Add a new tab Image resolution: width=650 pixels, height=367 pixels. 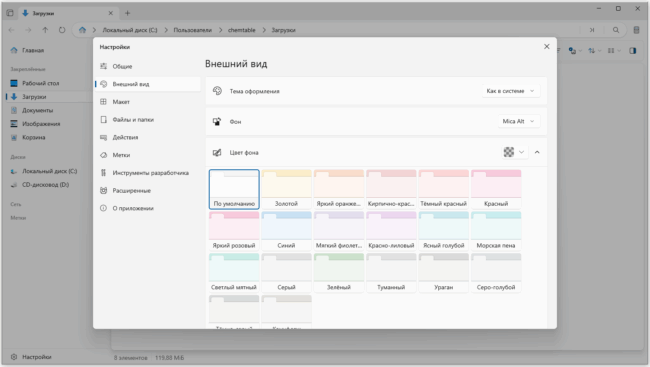click(x=127, y=13)
